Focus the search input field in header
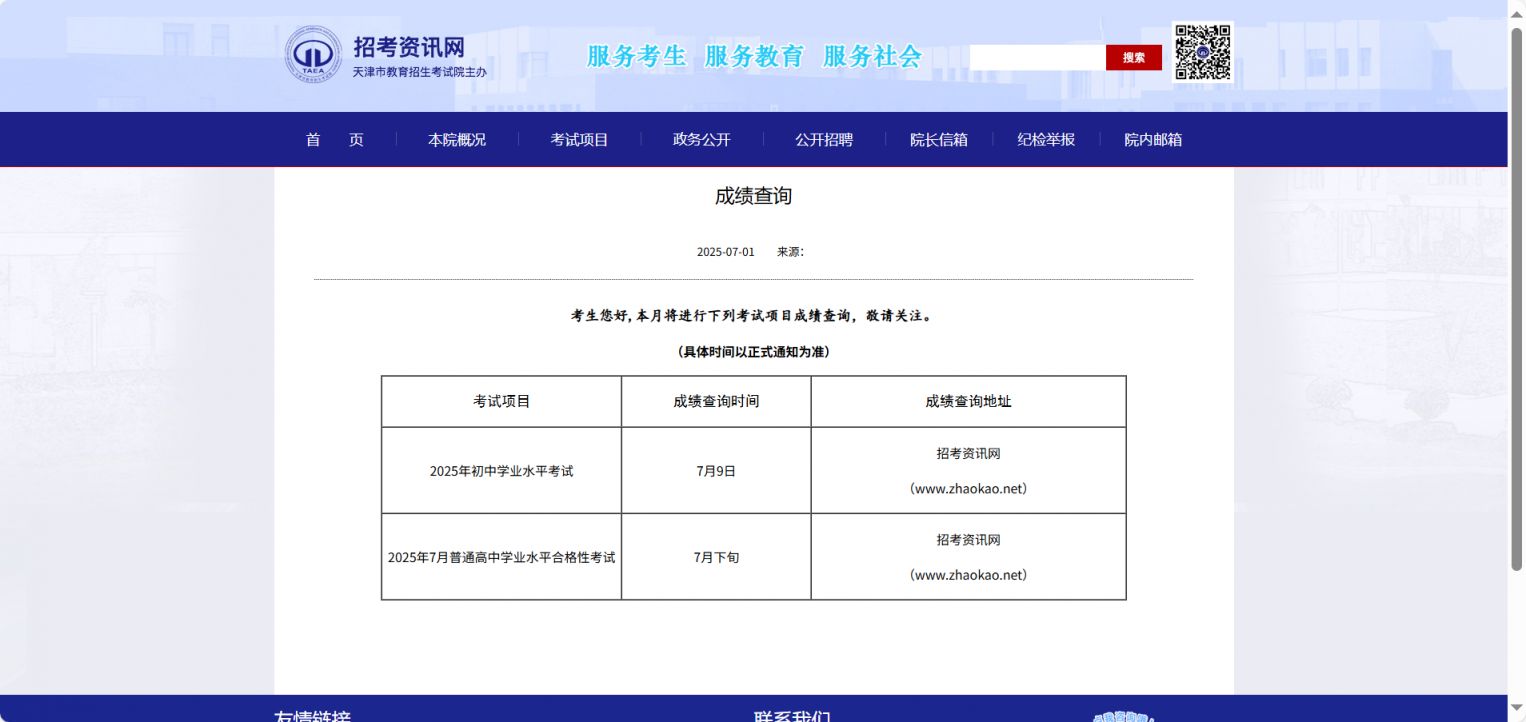1526x722 pixels. [x=1037, y=58]
